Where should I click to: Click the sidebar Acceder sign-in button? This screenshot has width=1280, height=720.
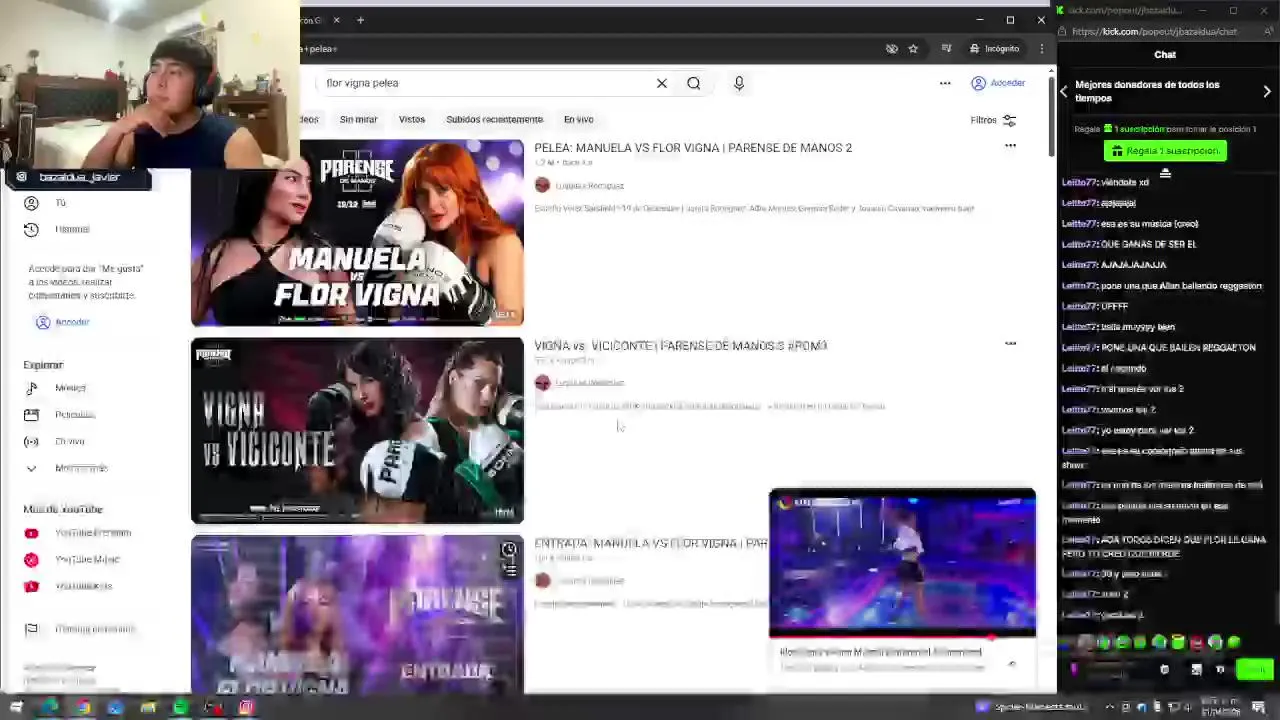pos(63,322)
